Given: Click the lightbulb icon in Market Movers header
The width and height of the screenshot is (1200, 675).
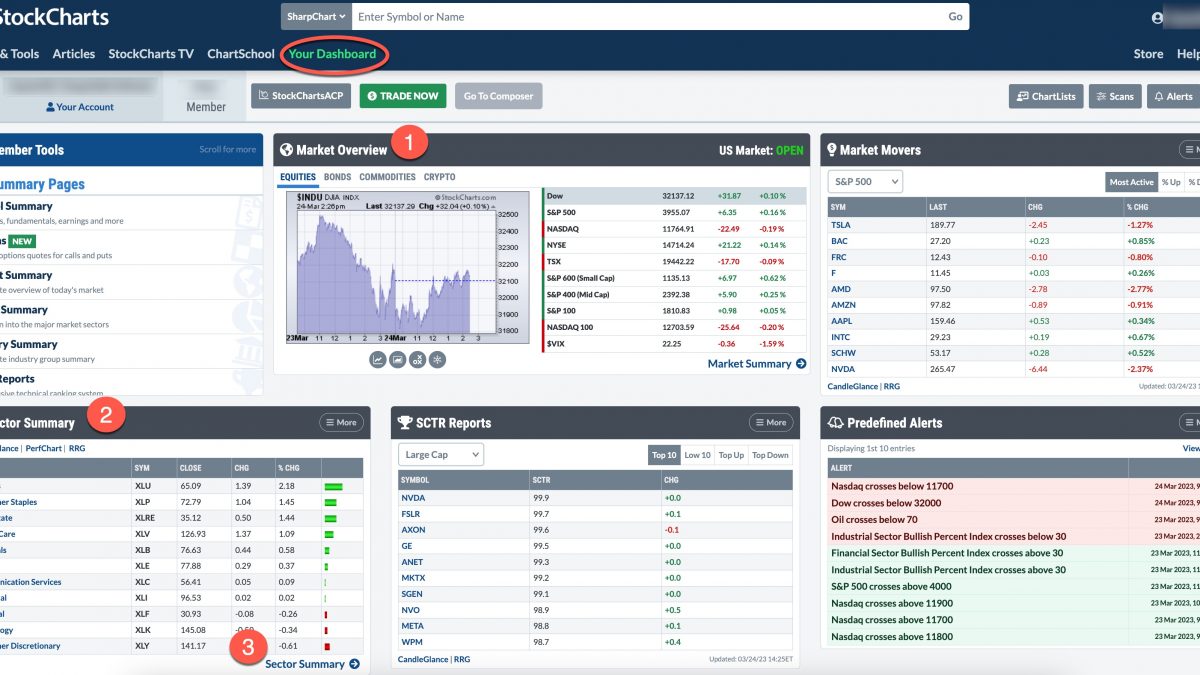Looking at the screenshot, I should [x=830, y=150].
